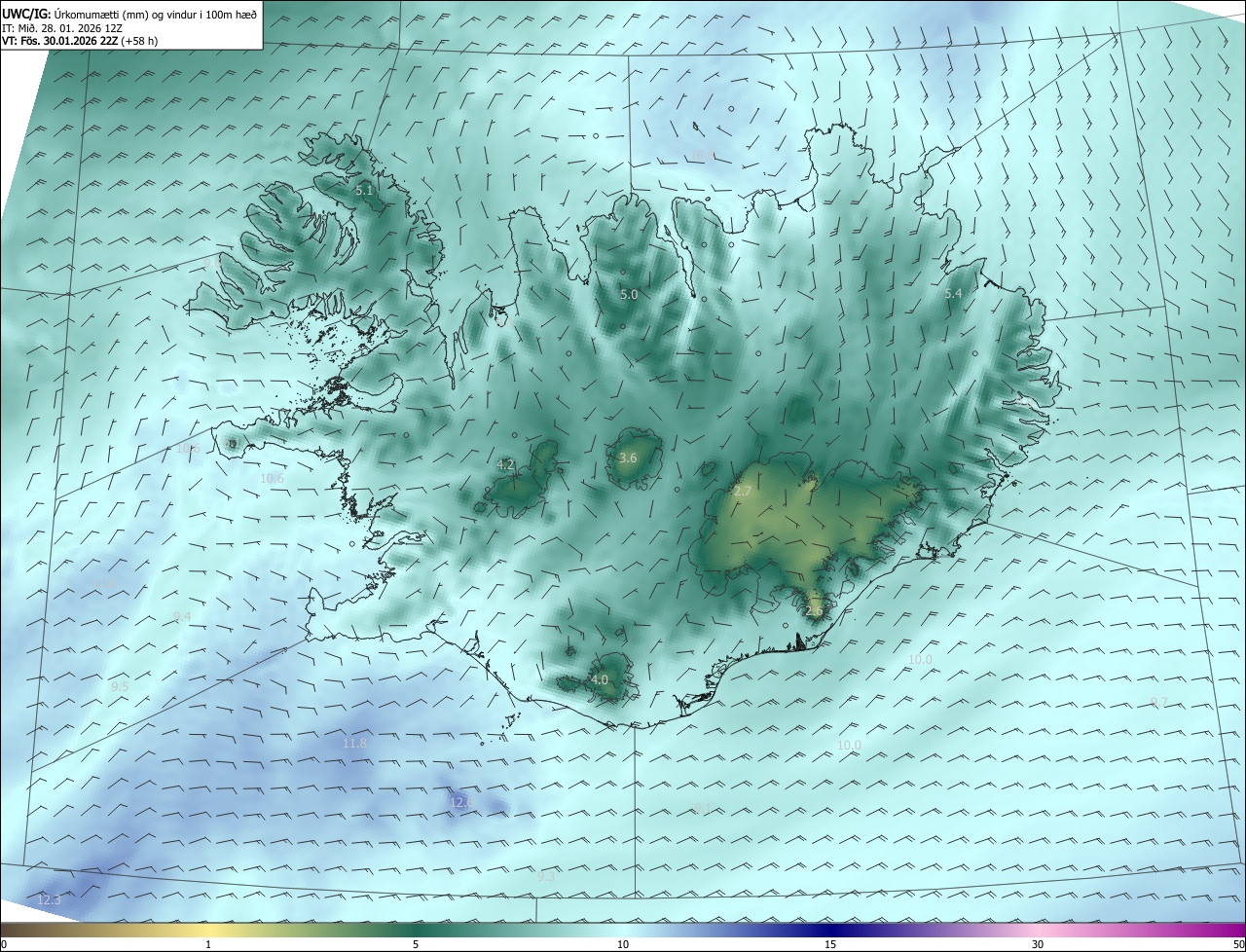Click the 9.3 value near the bottom edge
The image size is (1246, 952).
546,877
